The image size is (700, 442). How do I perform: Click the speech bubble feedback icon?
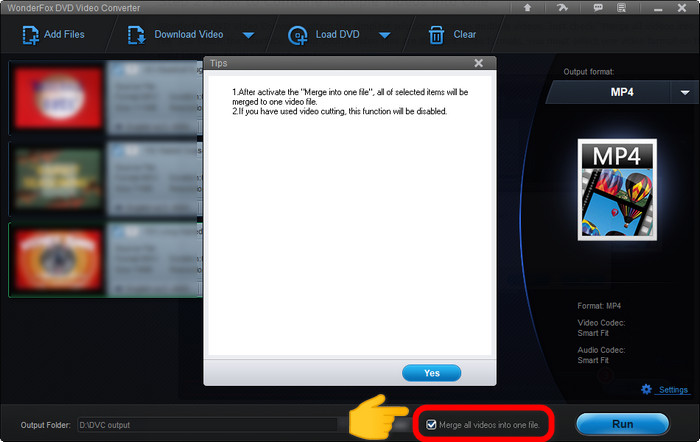(598, 8)
